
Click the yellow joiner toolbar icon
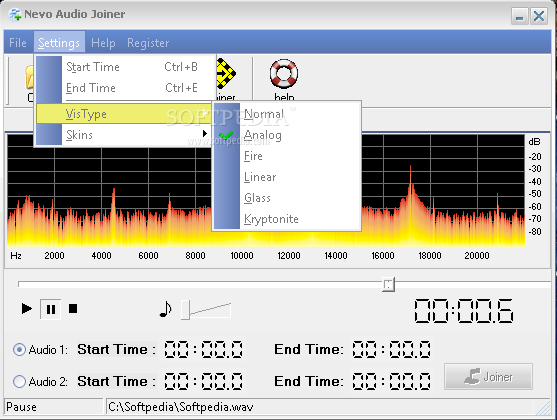[226, 74]
